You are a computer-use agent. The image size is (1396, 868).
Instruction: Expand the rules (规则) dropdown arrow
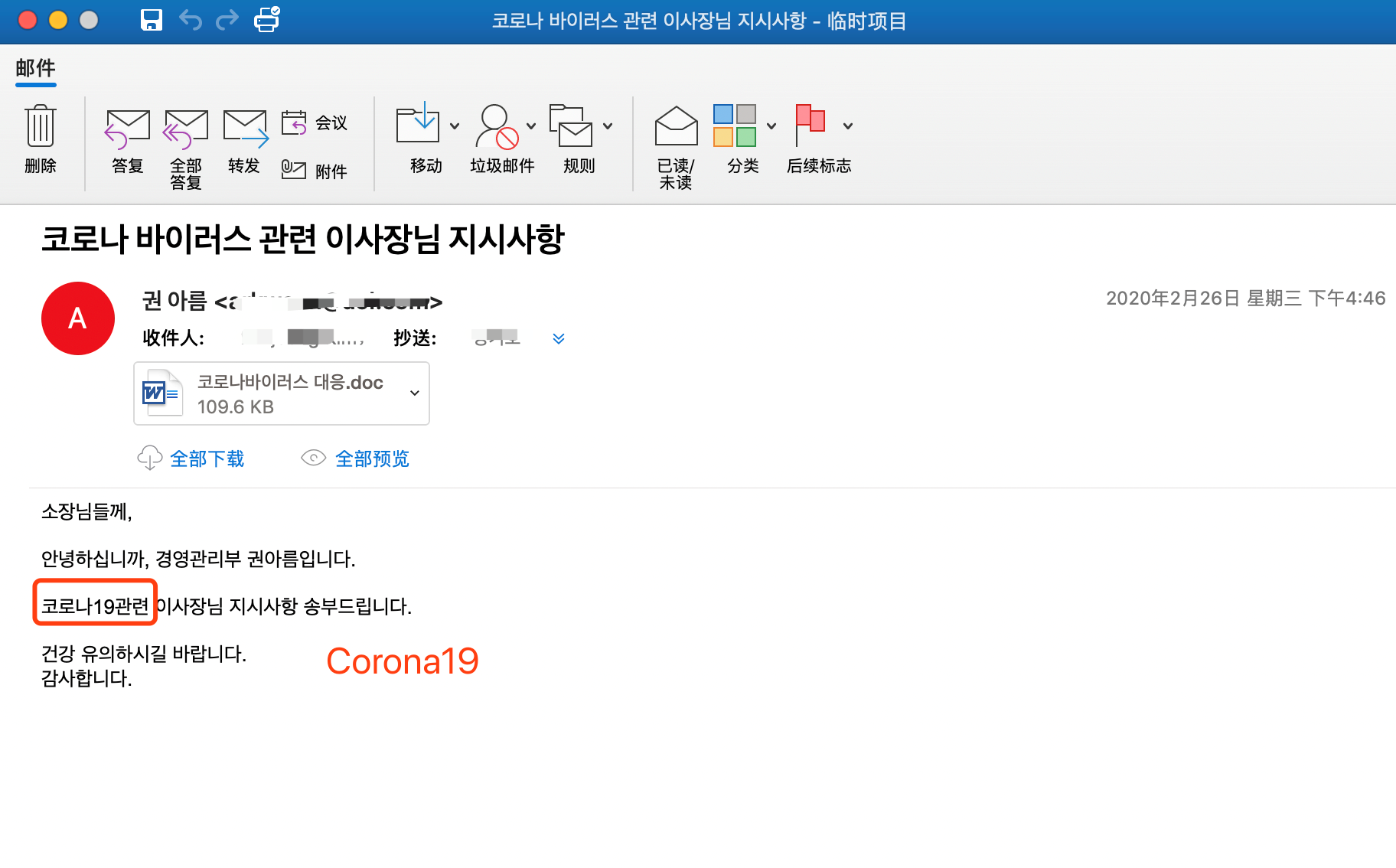click(608, 126)
